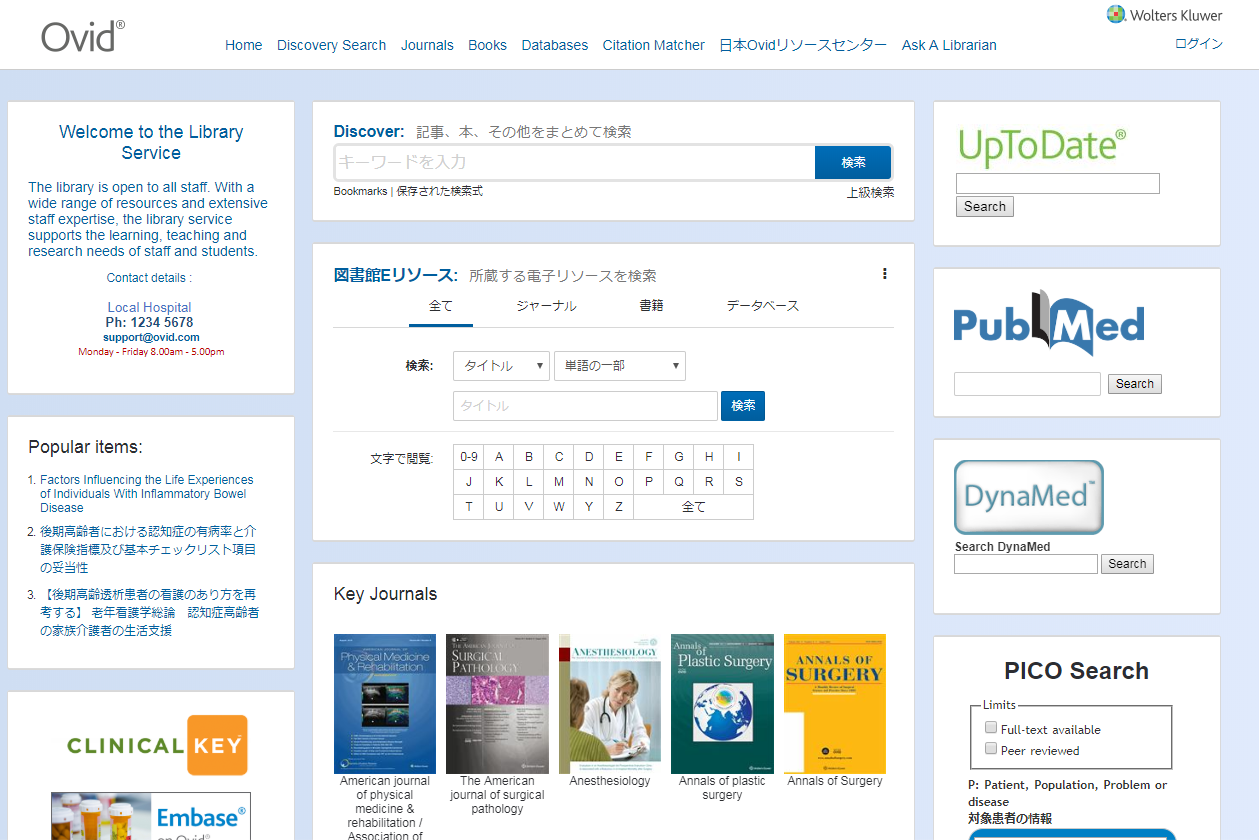1259x840 pixels.
Task: Enable the Full-text available checkbox
Action: 991,728
